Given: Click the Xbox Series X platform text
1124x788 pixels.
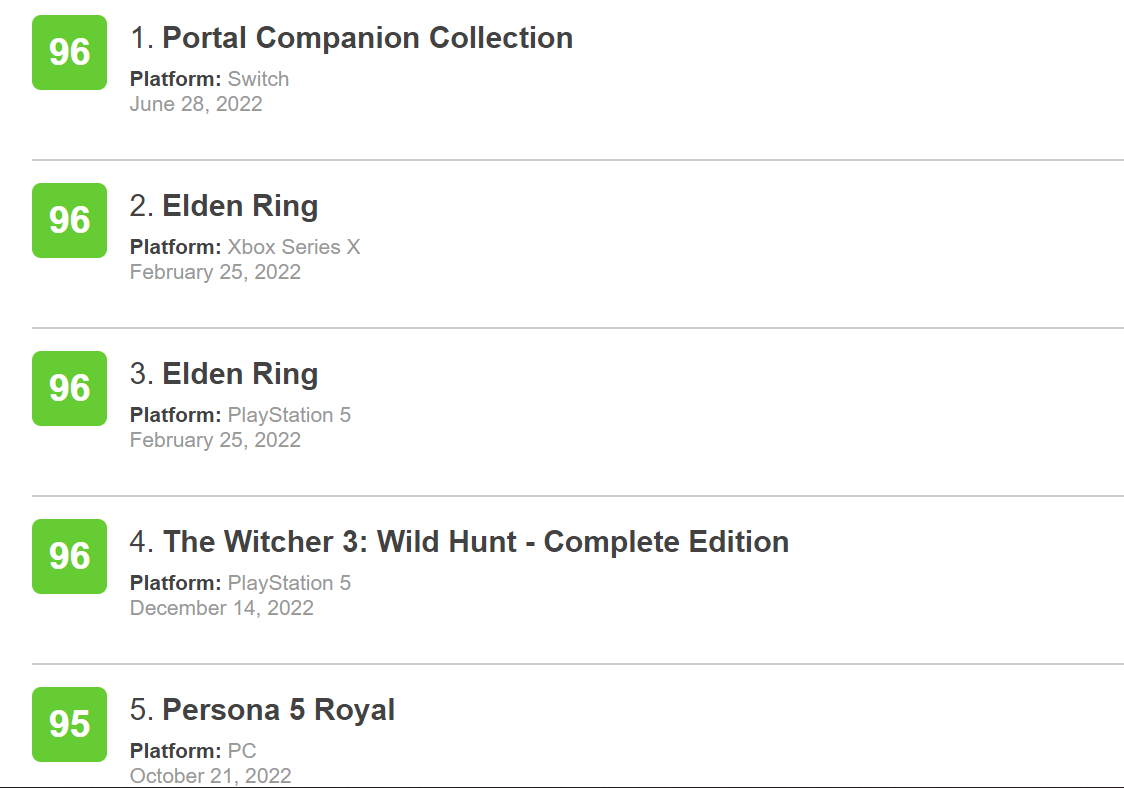Looking at the screenshot, I should [294, 247].
